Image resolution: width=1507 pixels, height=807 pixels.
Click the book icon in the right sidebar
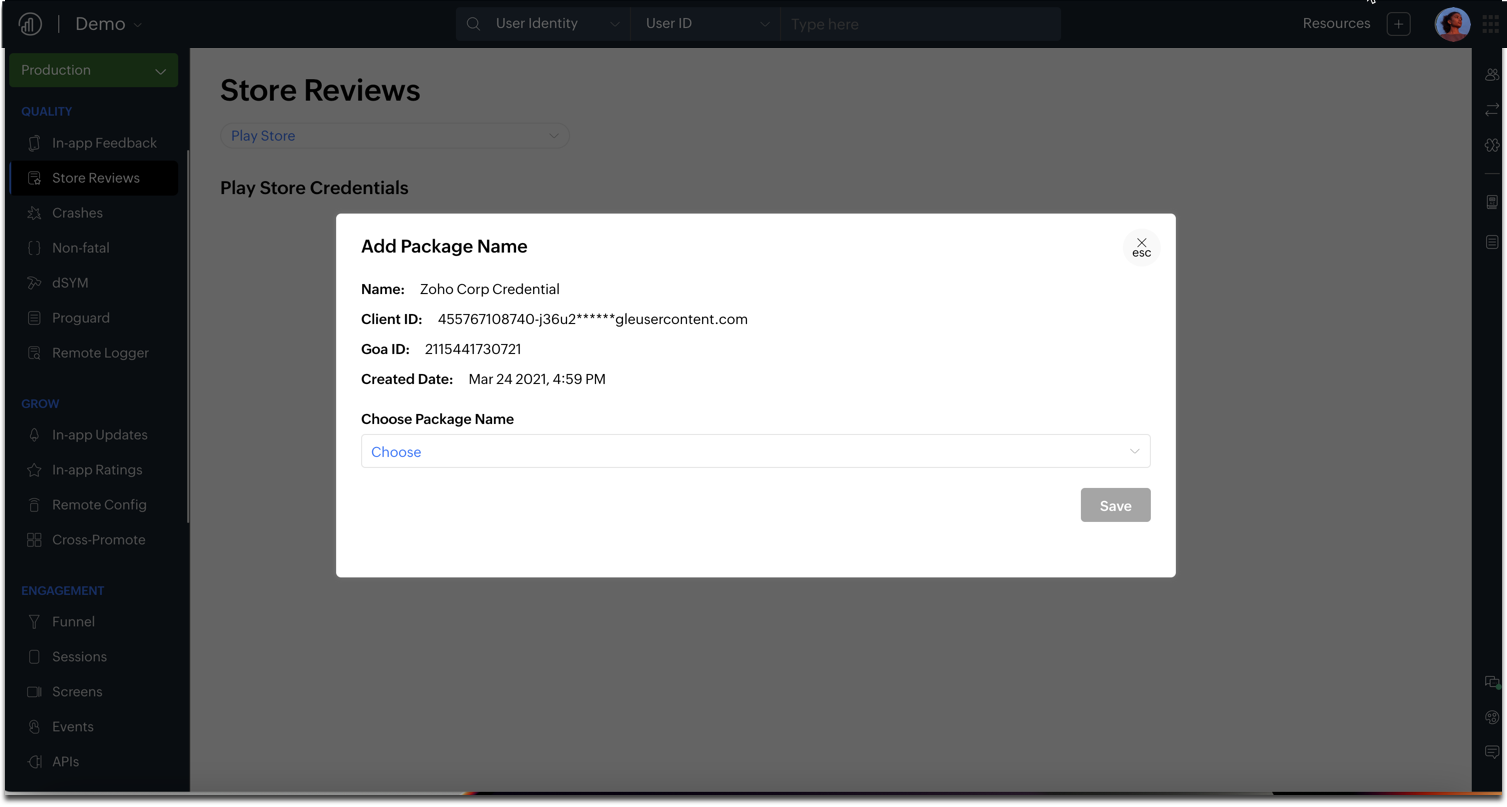tap(1492, 202)
